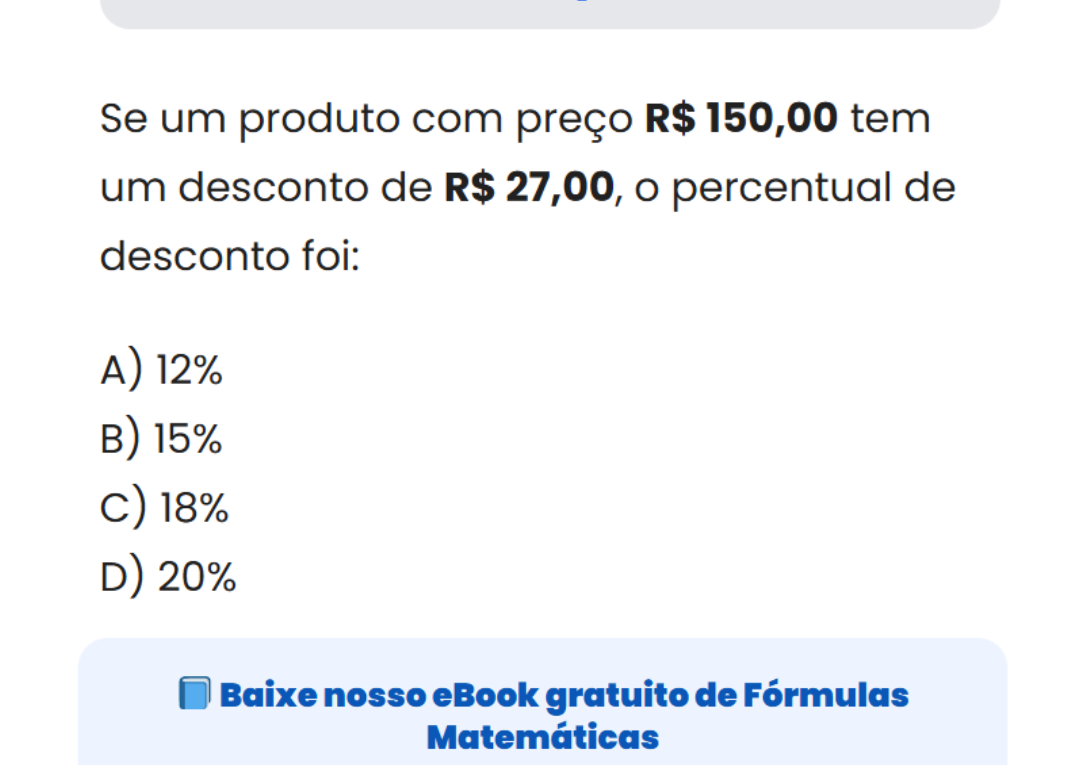Click the word "preço" in question
The width and height of the screenshot is (1080, 765).
574,119
